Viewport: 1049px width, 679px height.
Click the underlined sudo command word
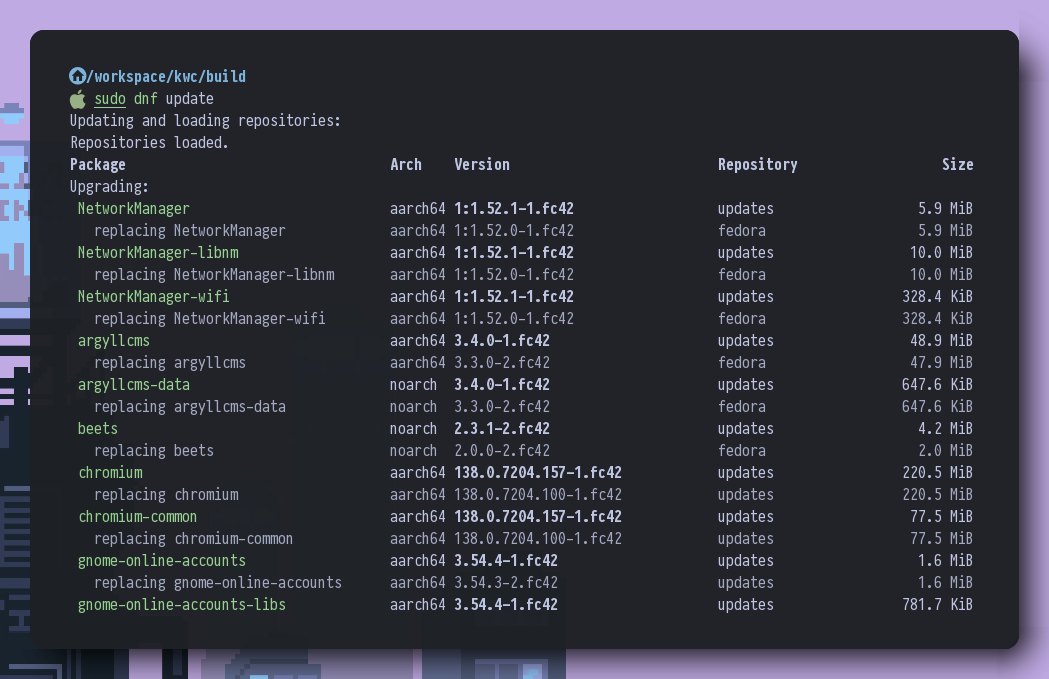point(110,99)
